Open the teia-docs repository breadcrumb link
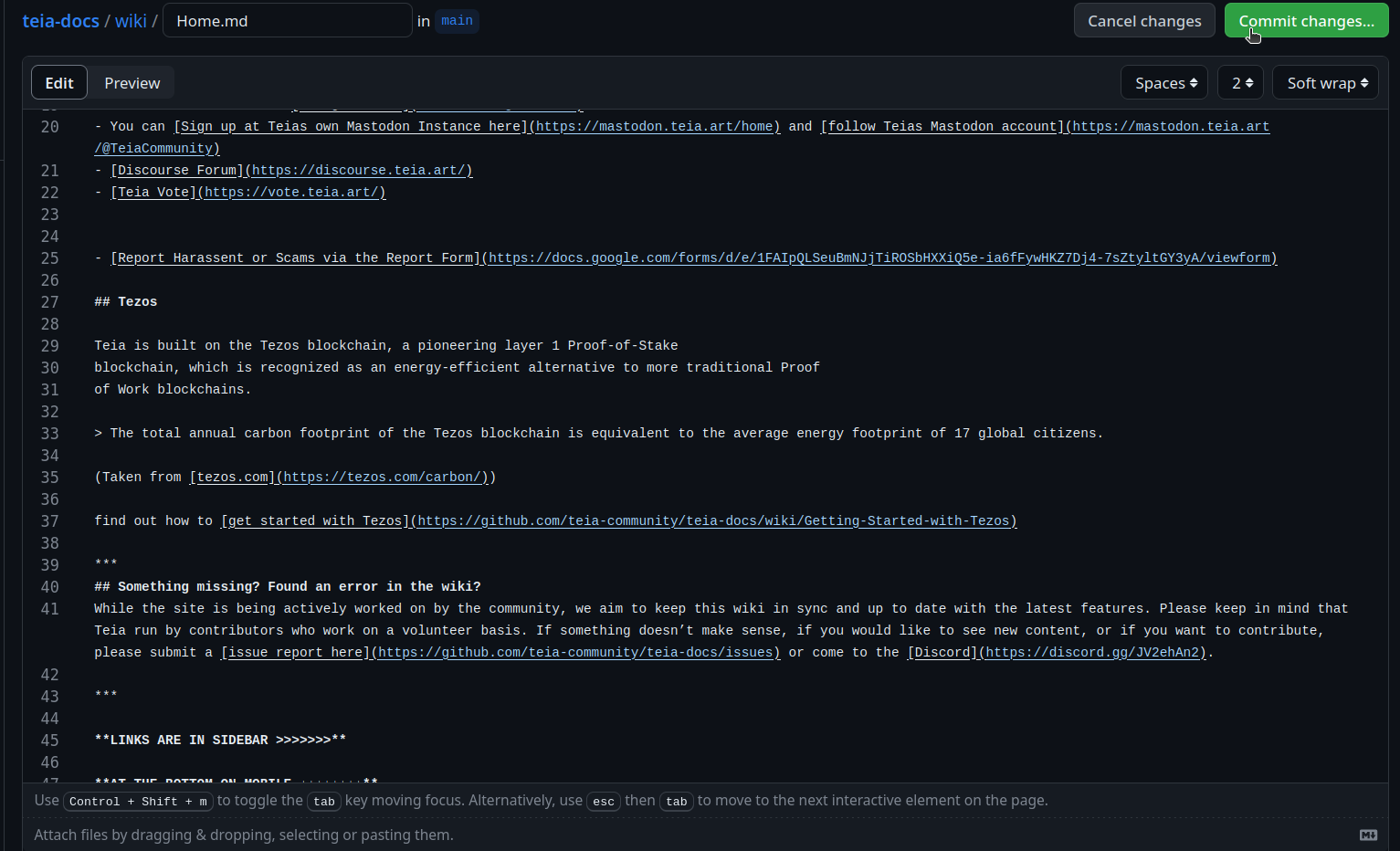 point(60,21)
